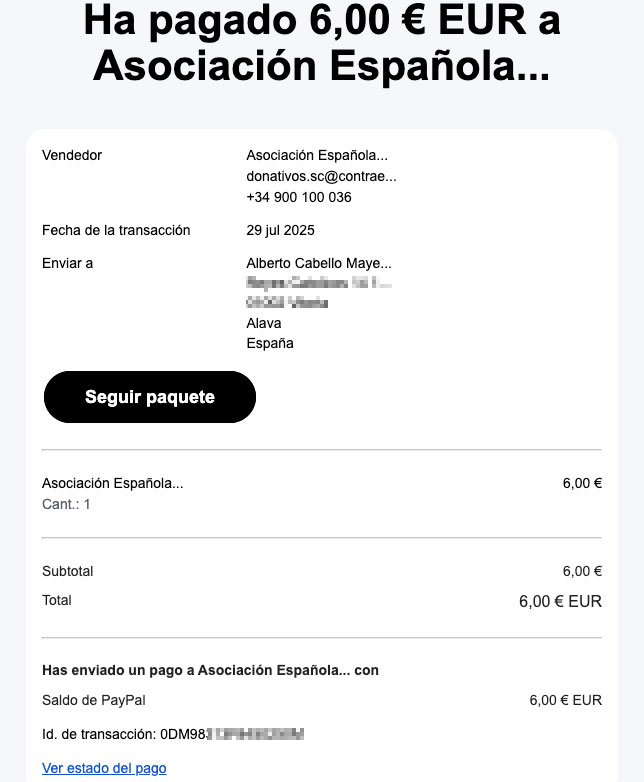Select the transaction date 29 jul 2025
Screen dimensions: 644x782
280,230
